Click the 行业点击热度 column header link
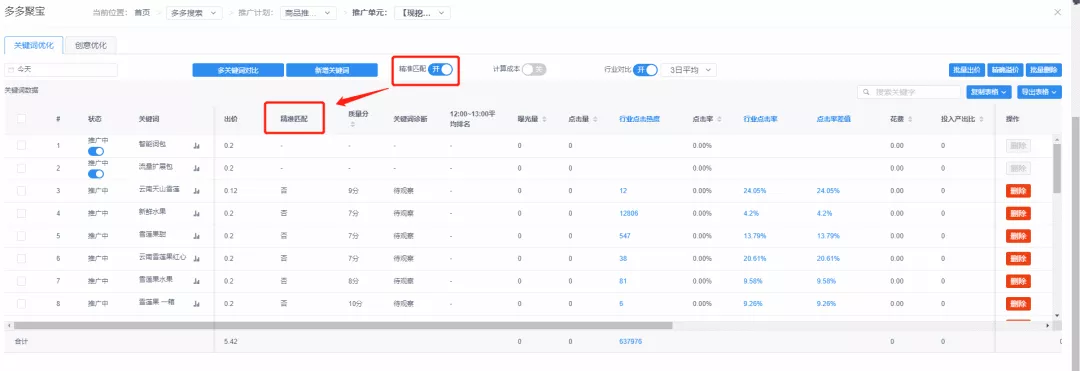 point(640,119)
